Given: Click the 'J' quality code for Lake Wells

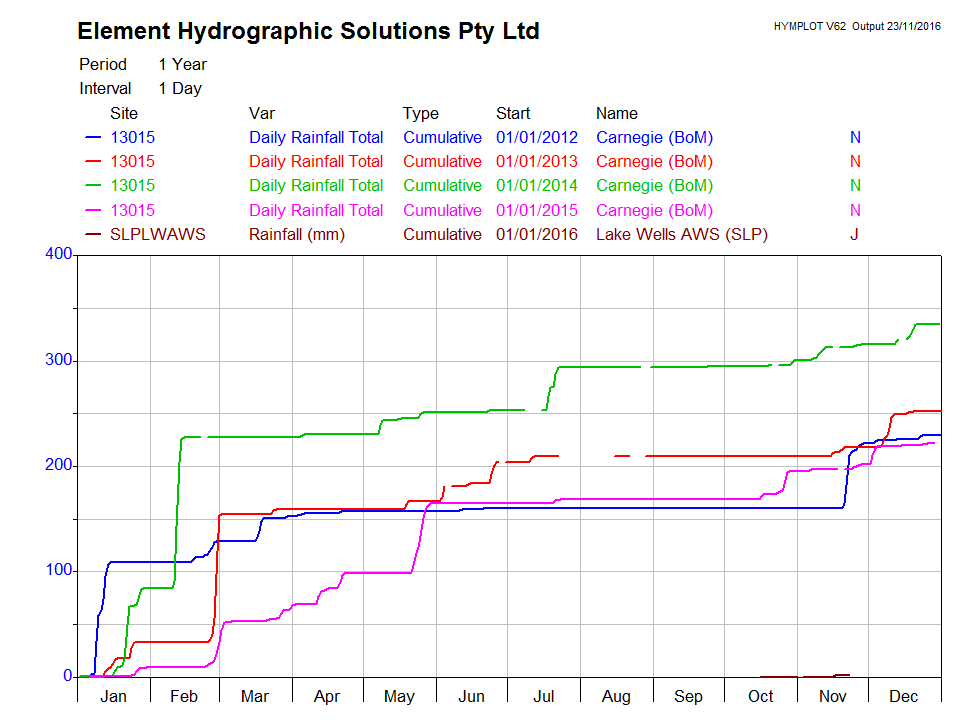Looking at the screenshot, I should click(x=854, y=235).
